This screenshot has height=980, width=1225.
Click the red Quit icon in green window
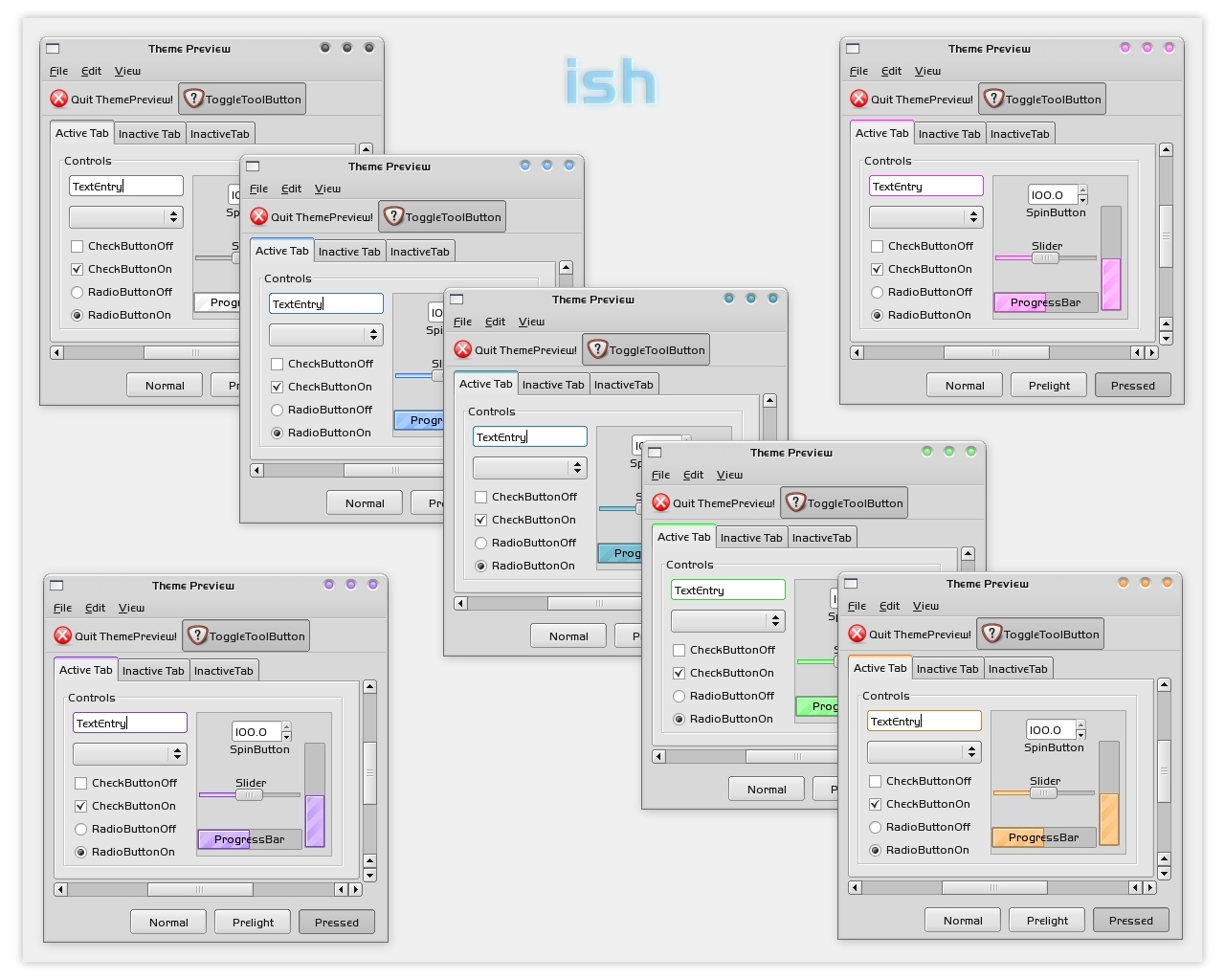click(x=661, y=502)
